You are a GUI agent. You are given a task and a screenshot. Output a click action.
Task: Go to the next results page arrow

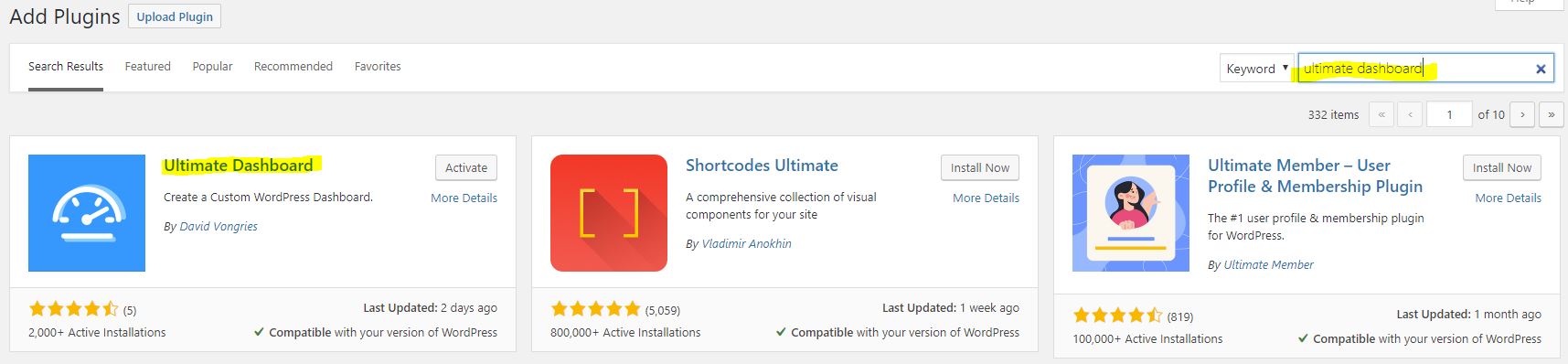[x=1522, y=114]
